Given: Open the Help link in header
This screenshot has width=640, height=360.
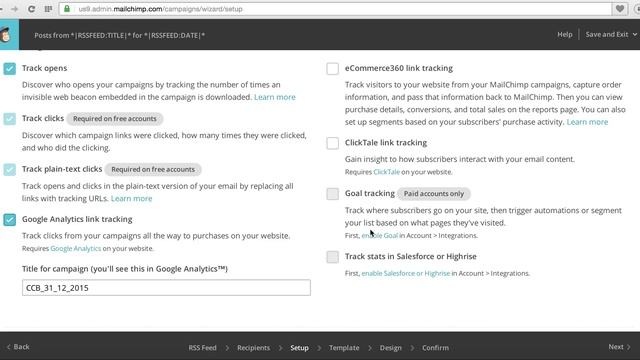Looking at the screenshot, I should click(x=564, y=35).
